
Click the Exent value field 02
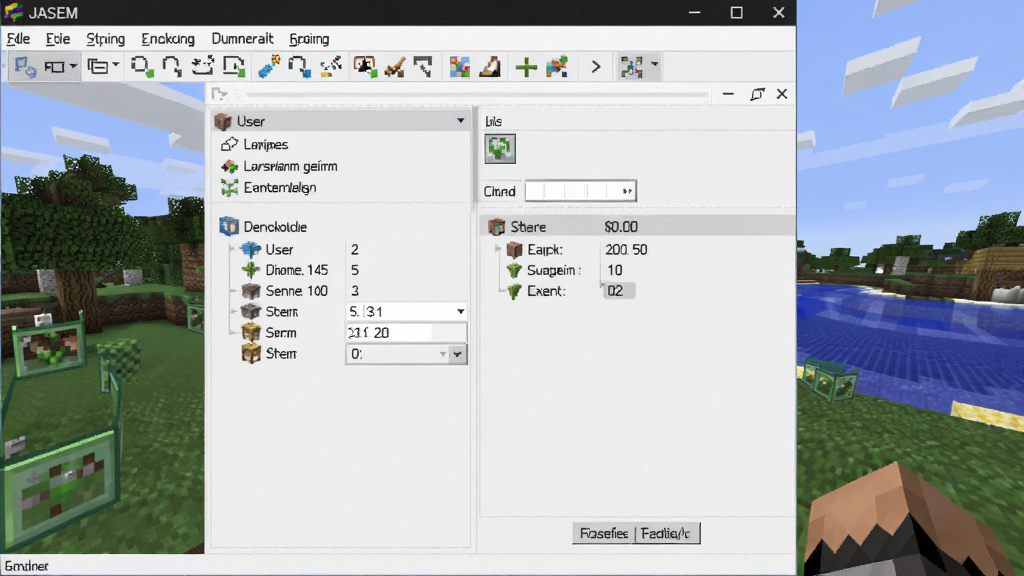[618, 291]
